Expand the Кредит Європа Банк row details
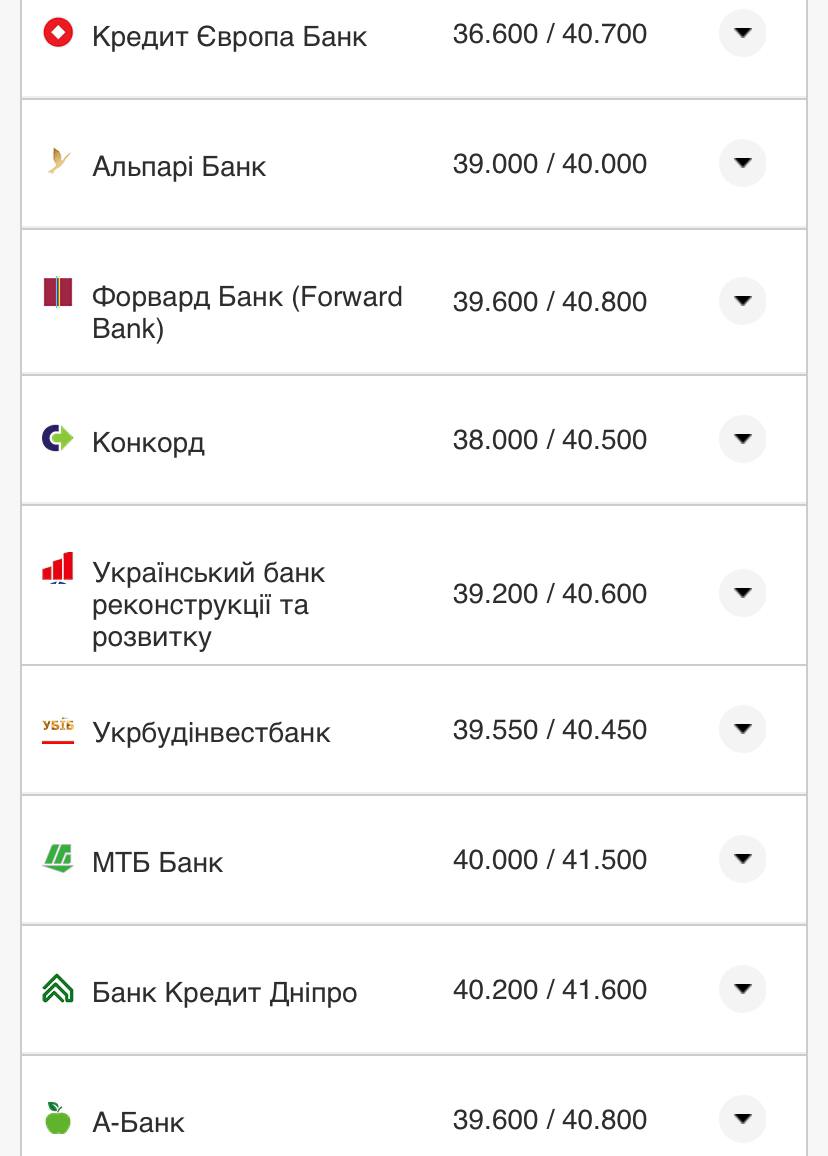Image resolution: width=828 pixels, height=1156 pixels. coord(742,33)
